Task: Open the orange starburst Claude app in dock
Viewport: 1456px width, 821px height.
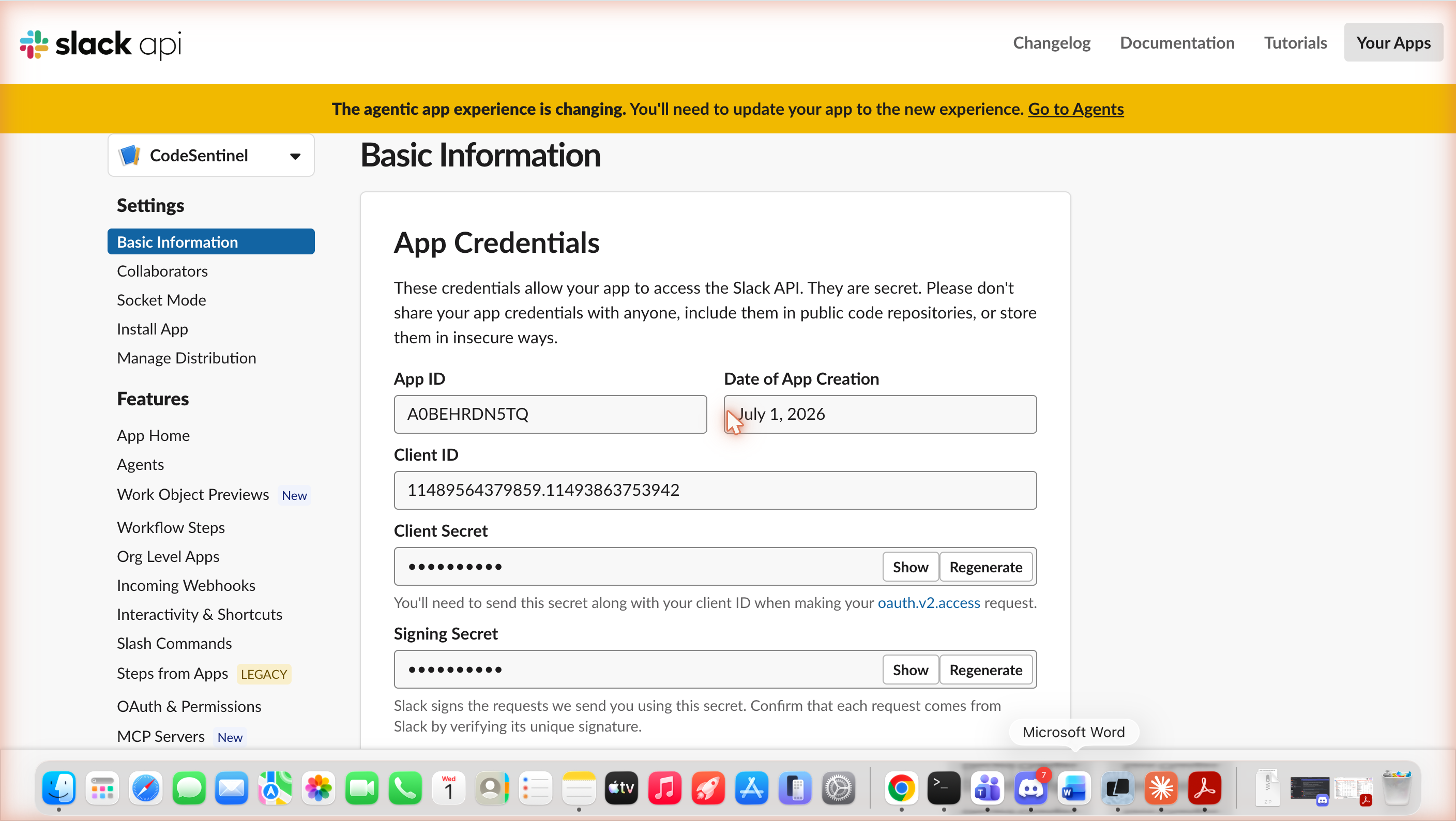Action: click(x=1161, y=788)
